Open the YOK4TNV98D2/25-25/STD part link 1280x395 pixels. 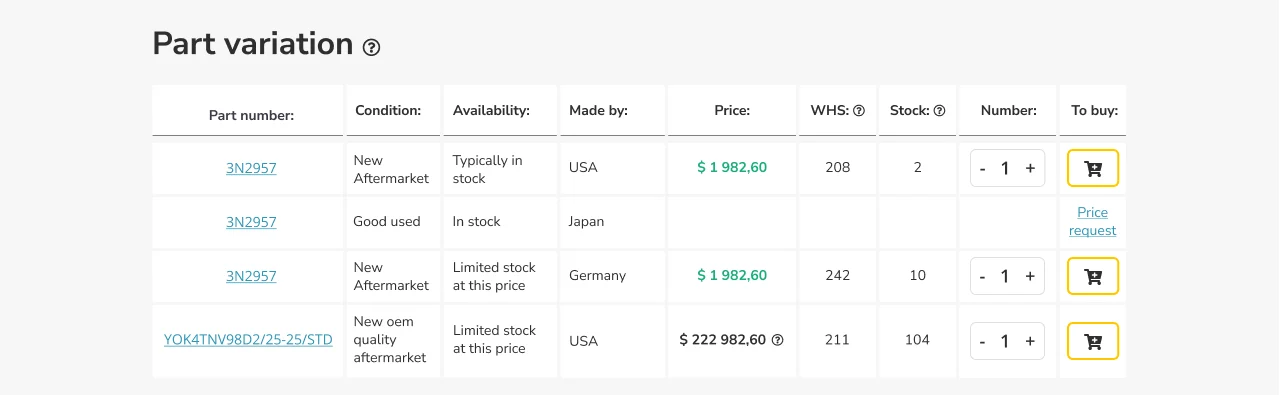(248, 340)
